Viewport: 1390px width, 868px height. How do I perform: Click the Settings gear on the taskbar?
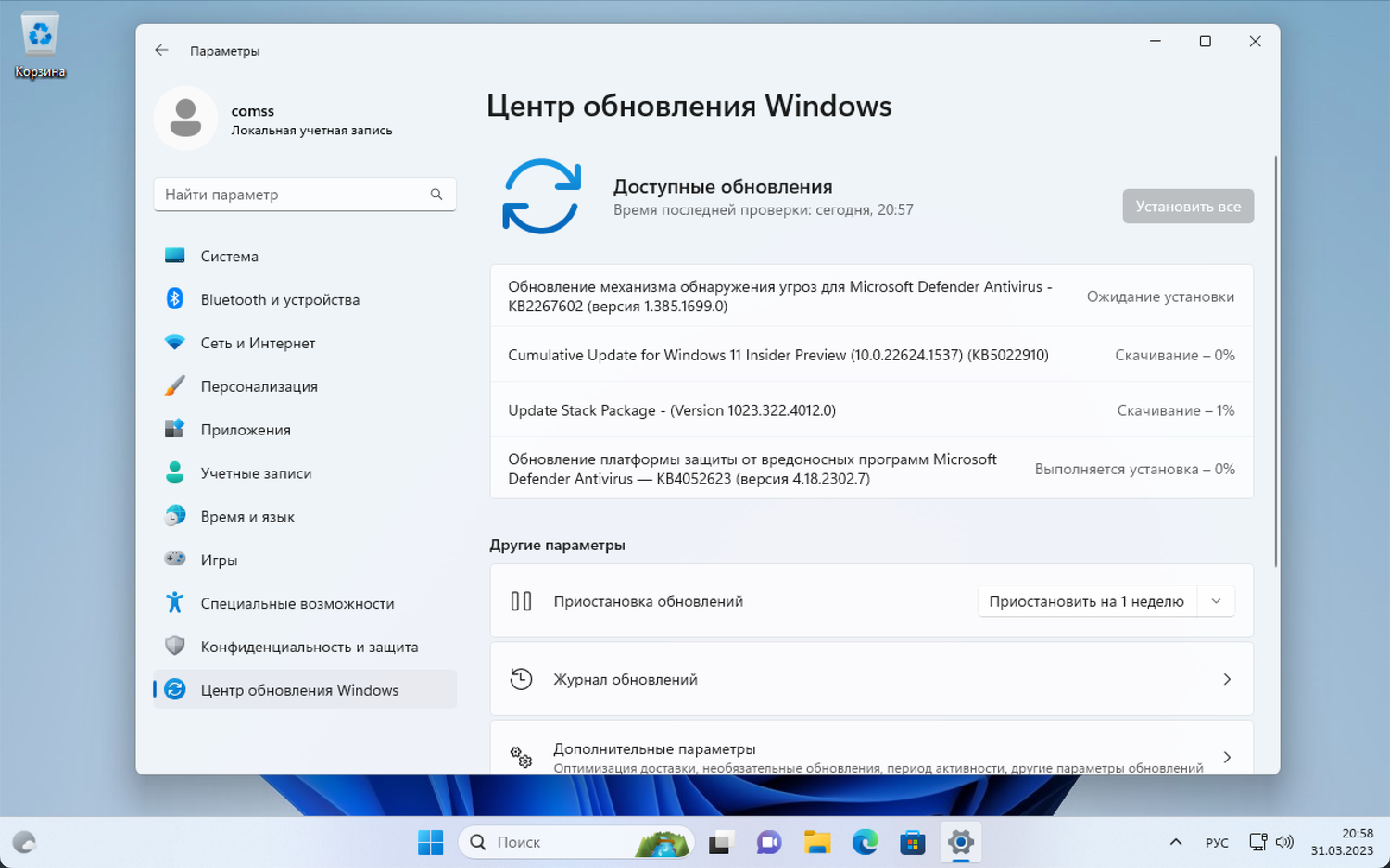pos(961,842)
